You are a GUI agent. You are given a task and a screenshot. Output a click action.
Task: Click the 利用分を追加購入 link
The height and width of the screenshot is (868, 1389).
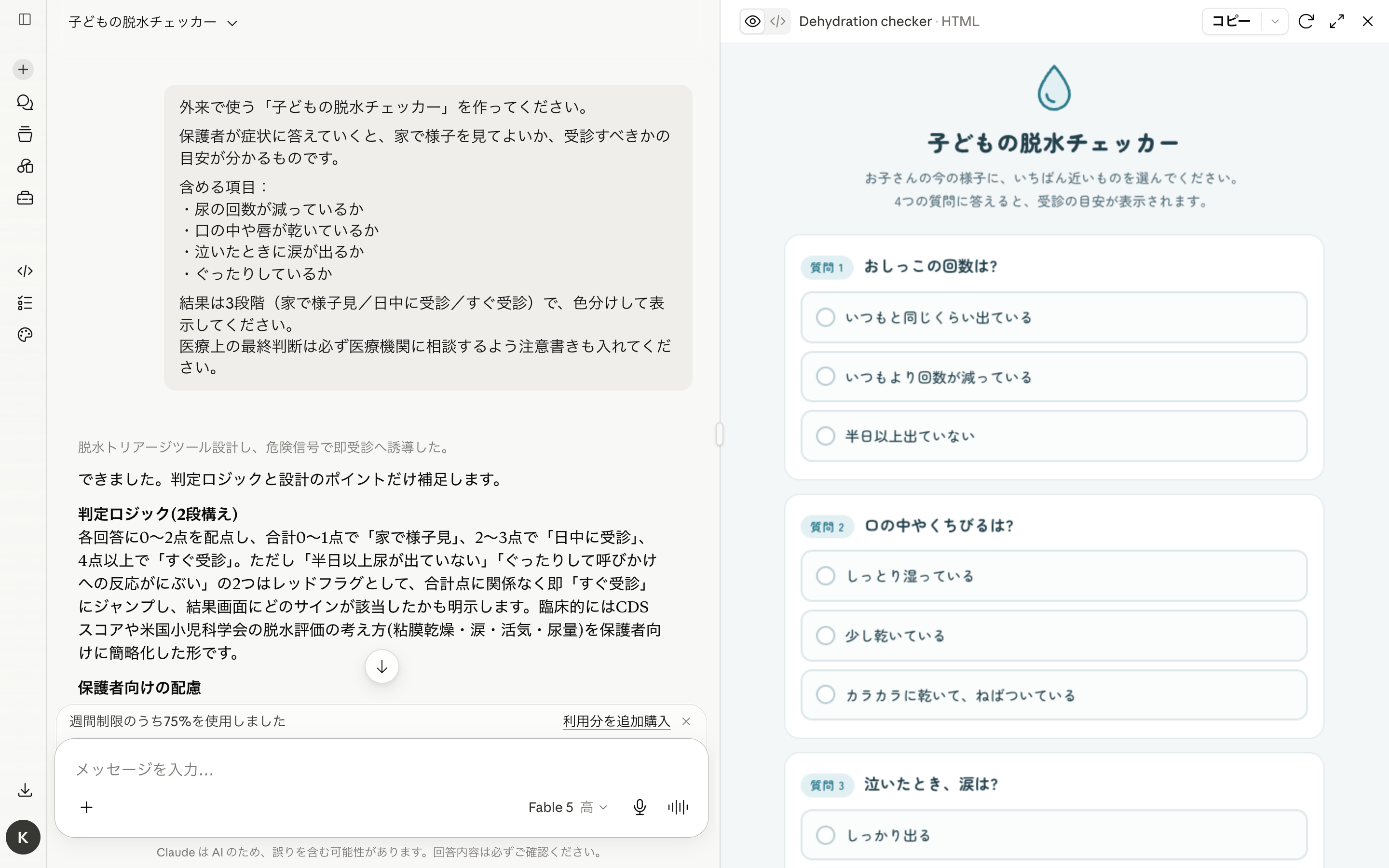tap(616, 721)
